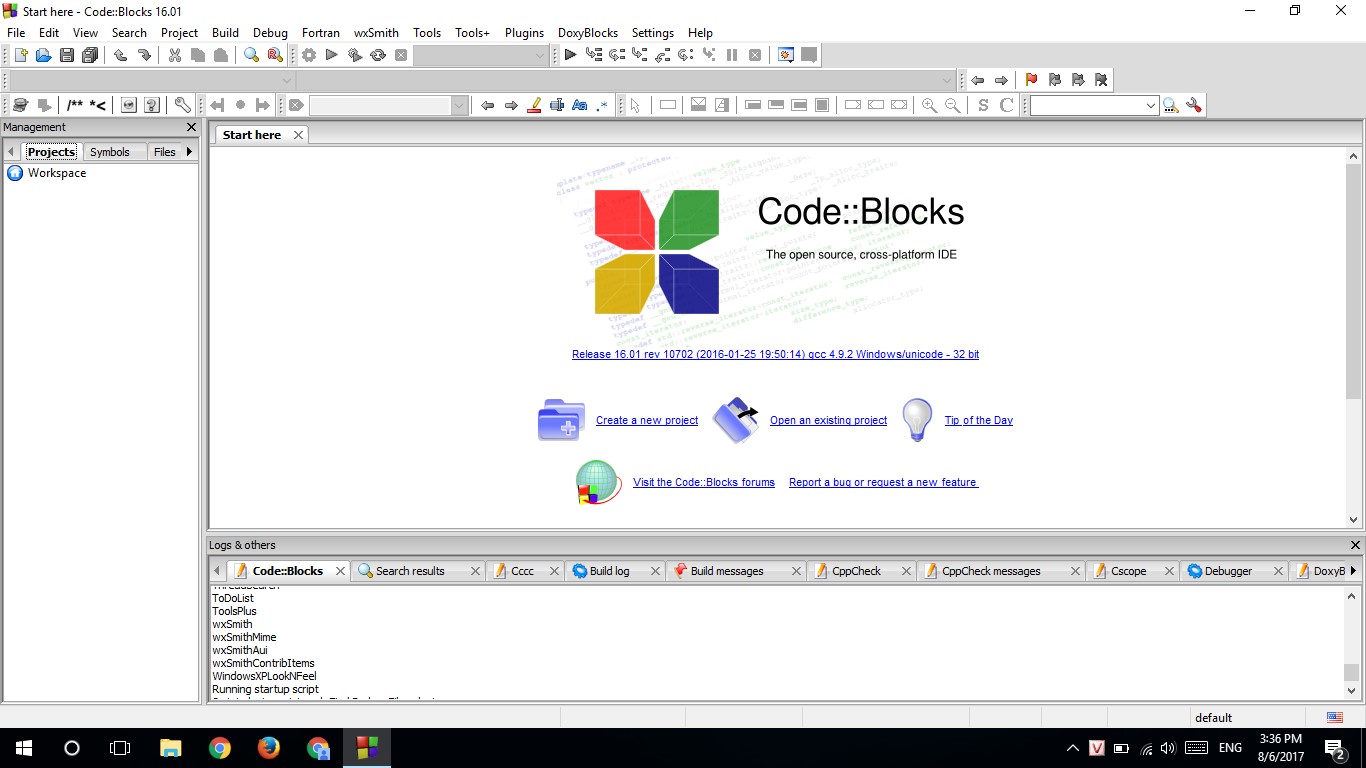
Task: Select the Workspace tree item
Action: pyautogui.click(x=56, y=173)
